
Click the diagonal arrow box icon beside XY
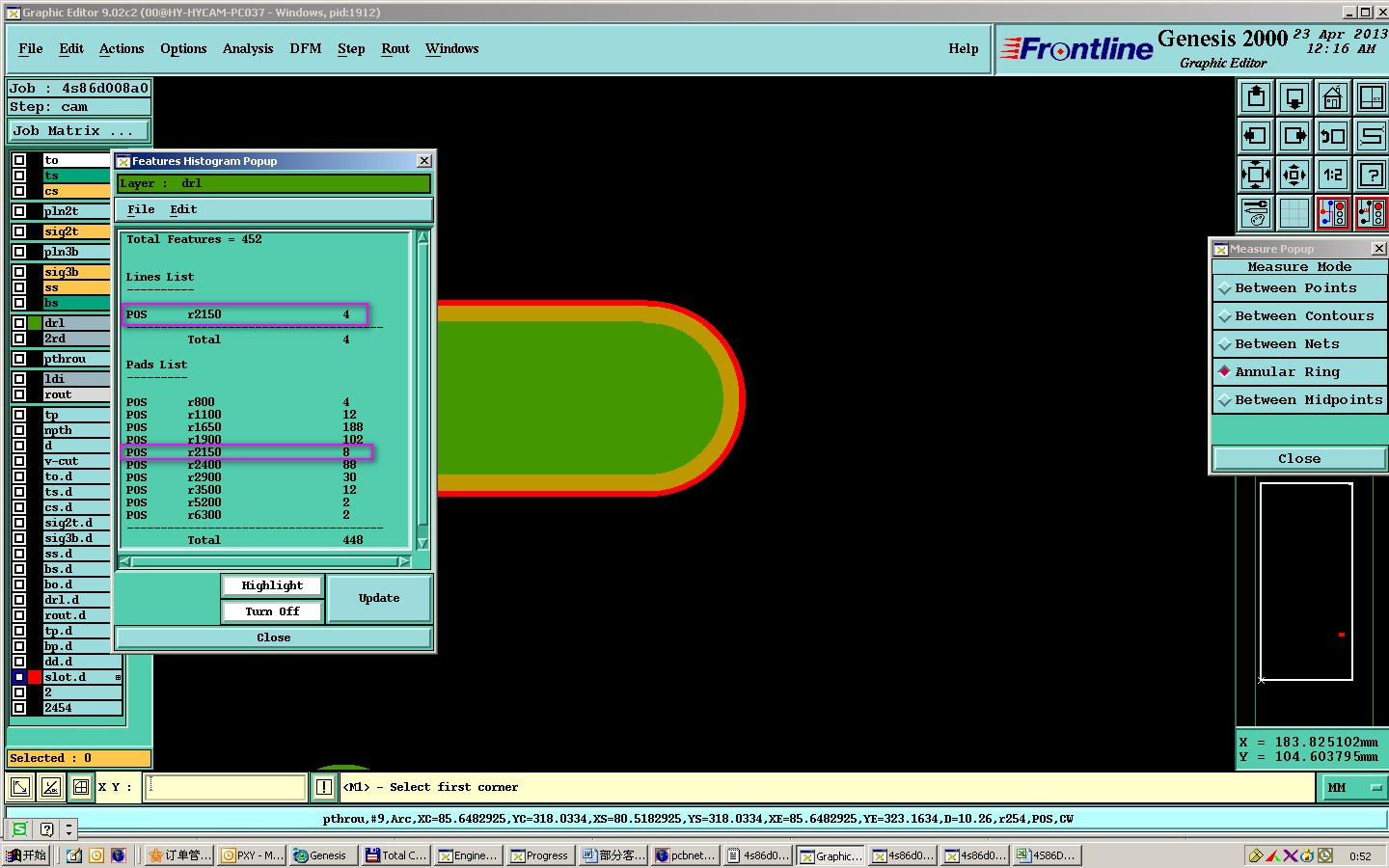(19, 787)
